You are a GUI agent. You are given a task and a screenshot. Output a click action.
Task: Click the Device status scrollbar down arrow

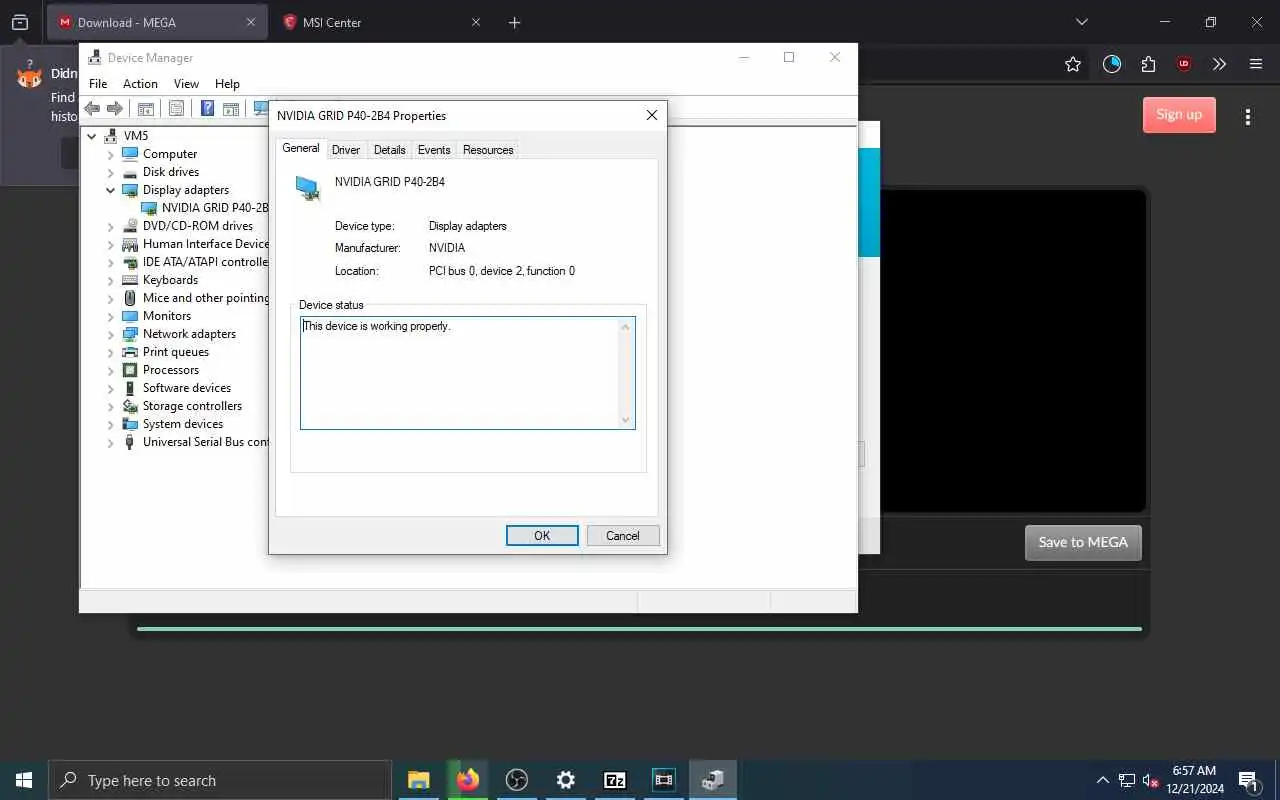click(x=626, y=420)
